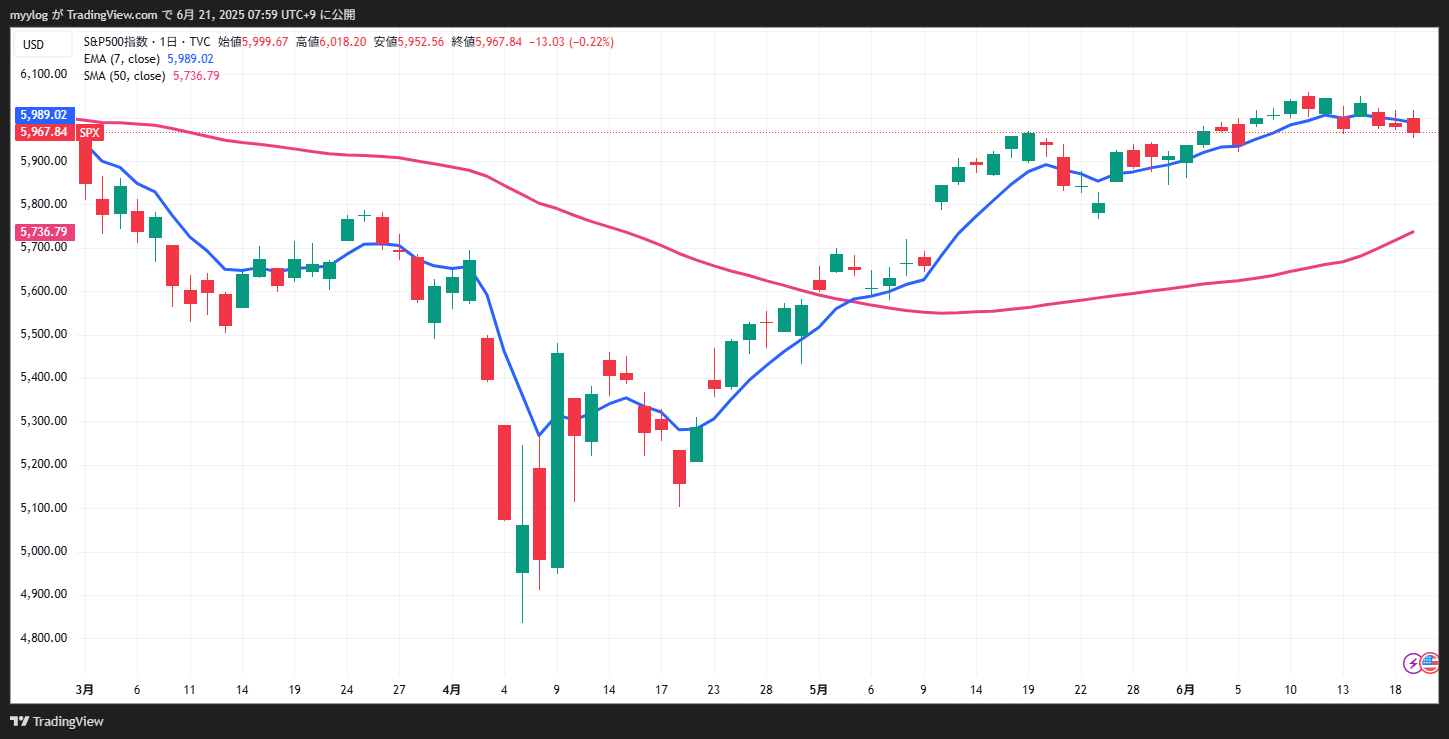Click the 3月 date axis label
This screenshot has width=1449, height=739.
click(85, 690)
